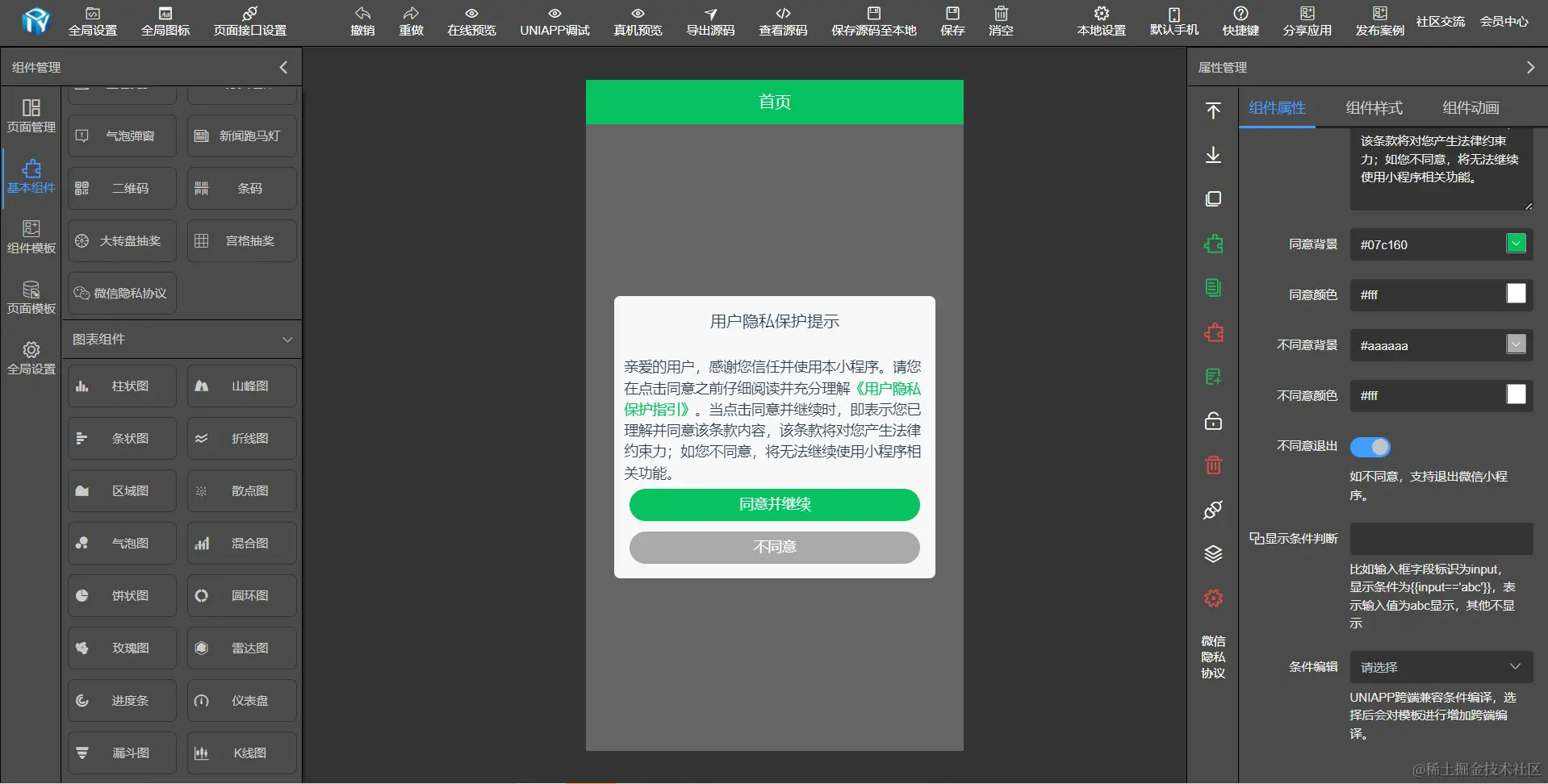Toggle the 不同意退出 switch
Image resolution: width=1548 pixels, height=784 pixels.
tap(1370, 447)
